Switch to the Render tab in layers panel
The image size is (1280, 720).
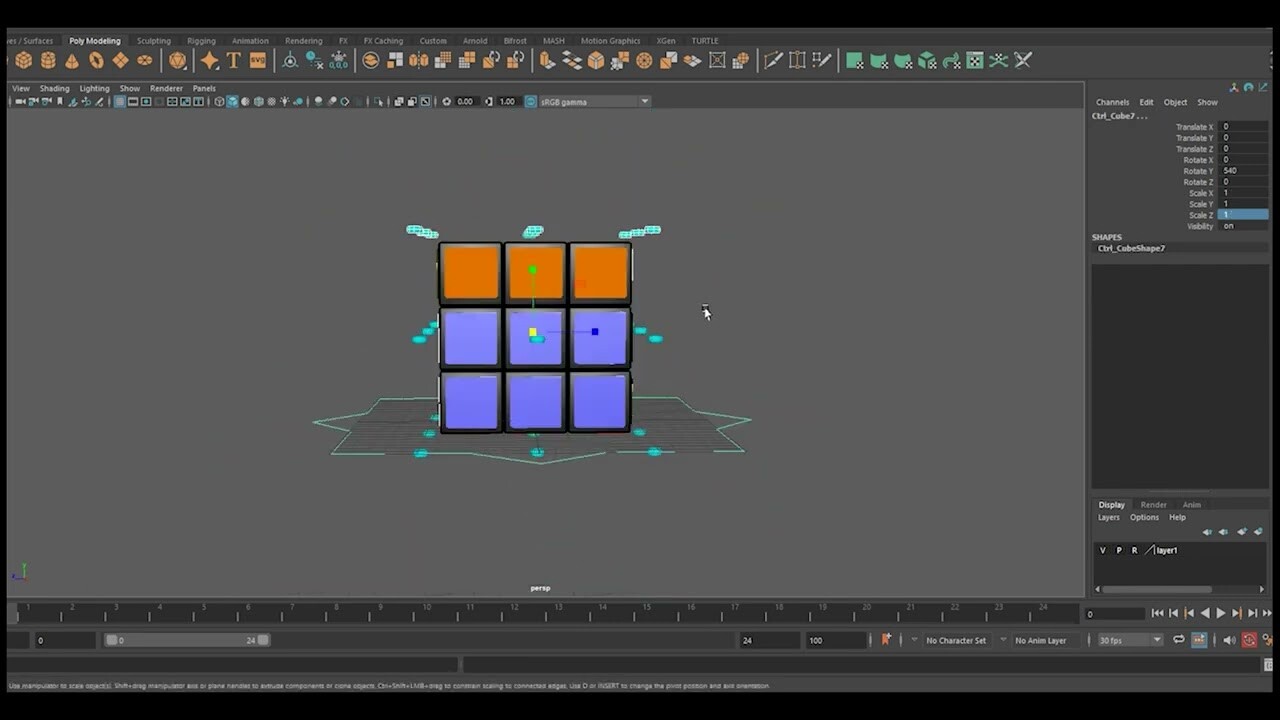[x=1153, y=504]
